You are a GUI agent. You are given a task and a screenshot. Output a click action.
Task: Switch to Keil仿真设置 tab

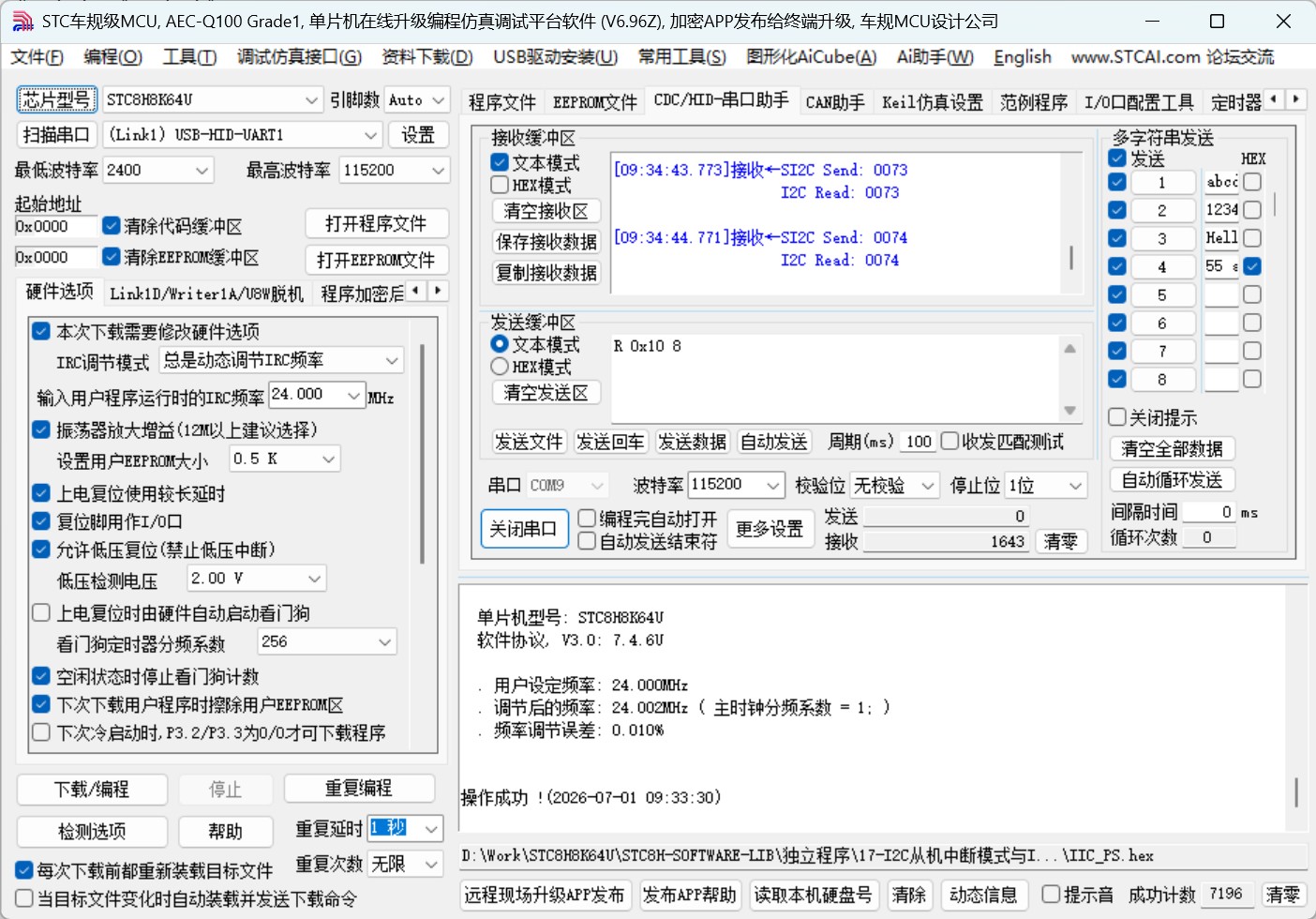[x=933, y=101]
